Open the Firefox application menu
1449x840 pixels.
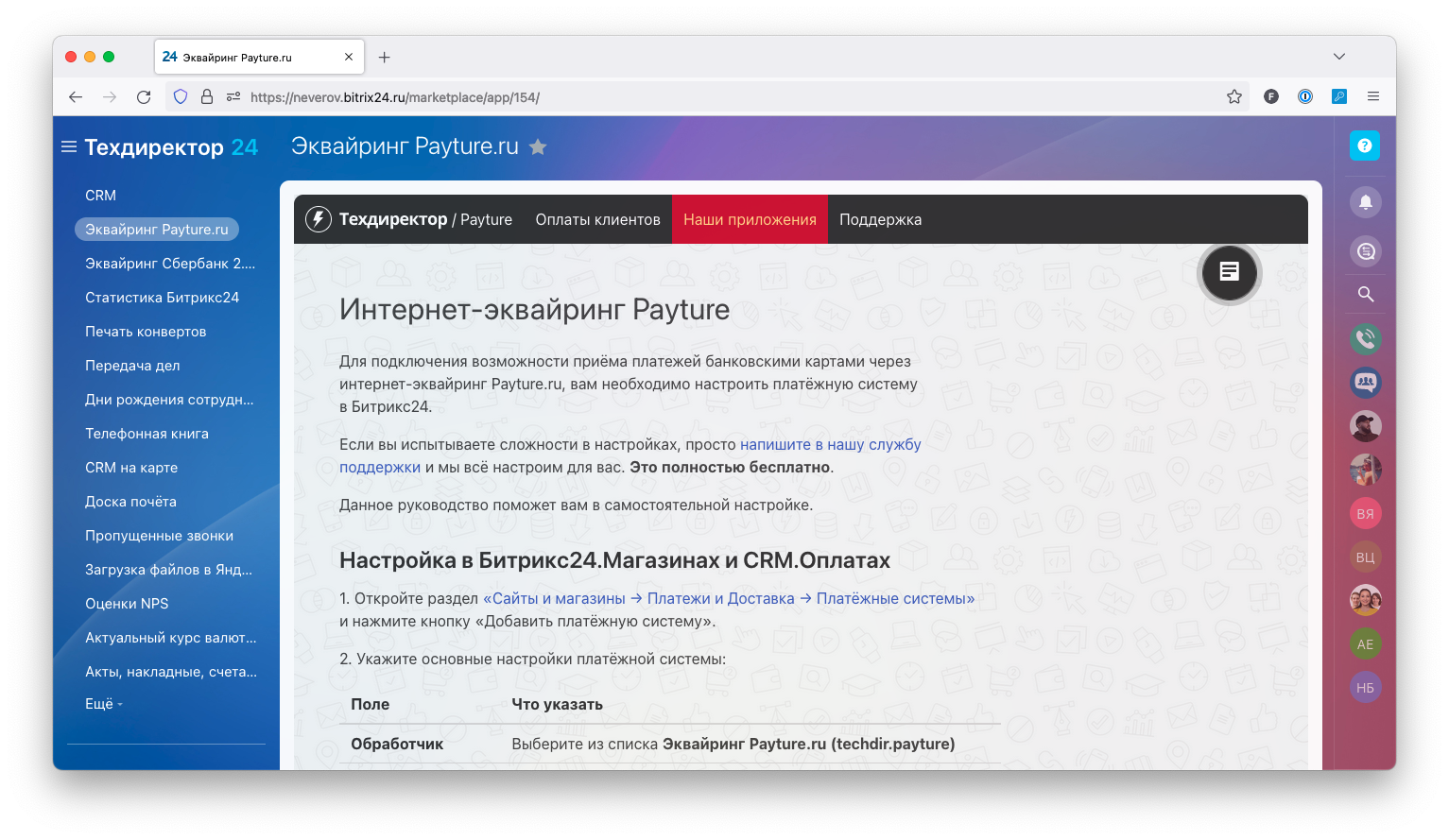(x=1373, y=96)
